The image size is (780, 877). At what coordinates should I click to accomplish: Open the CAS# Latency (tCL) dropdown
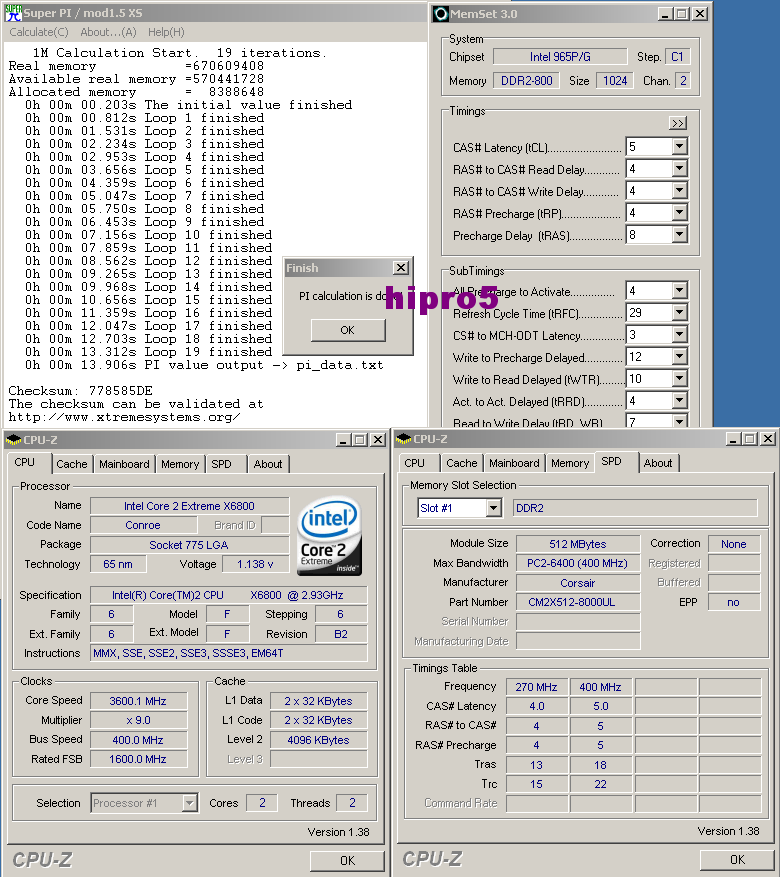679,147
